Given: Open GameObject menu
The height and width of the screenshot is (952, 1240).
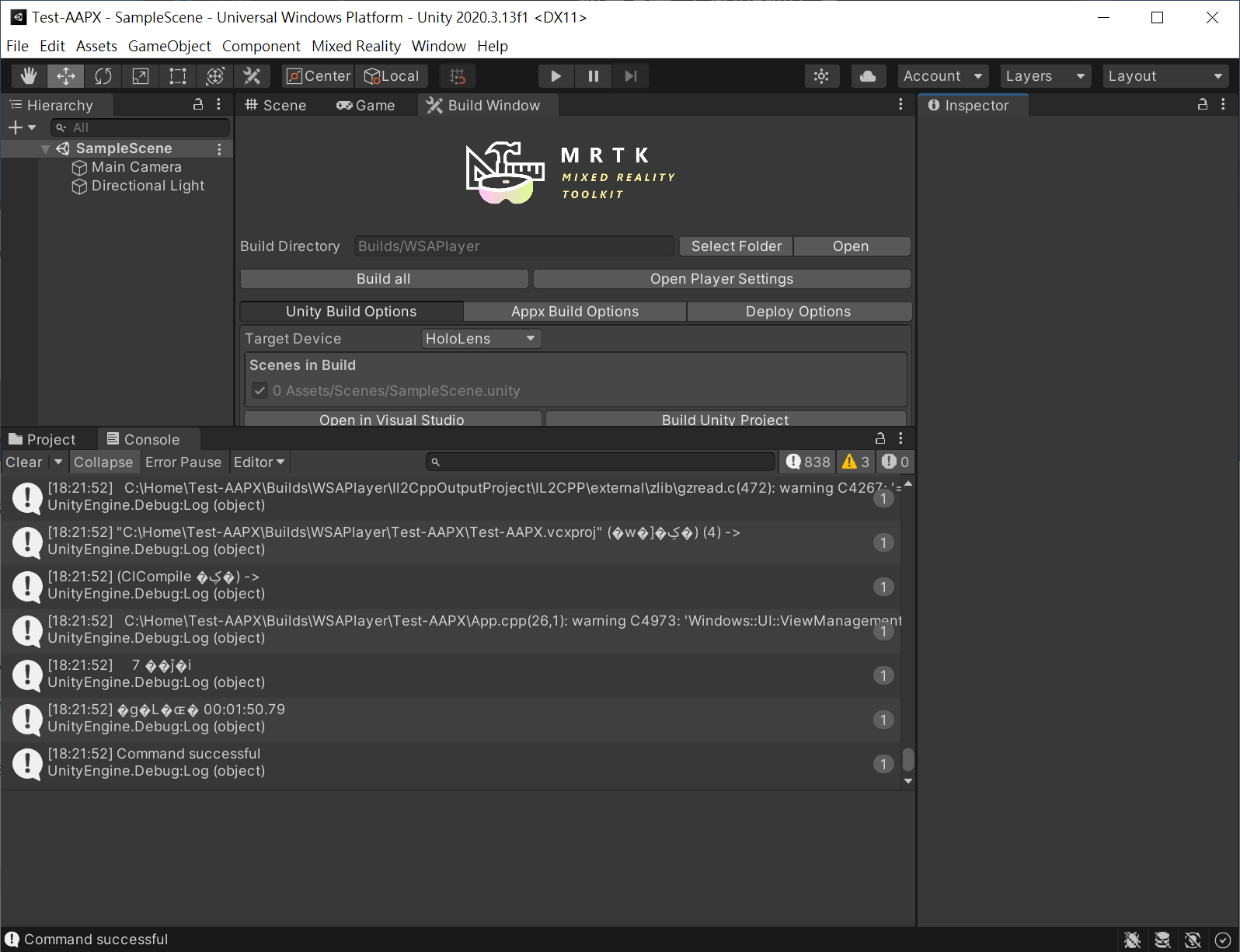Looking at the screenshot, I should (x=169, y=46).
